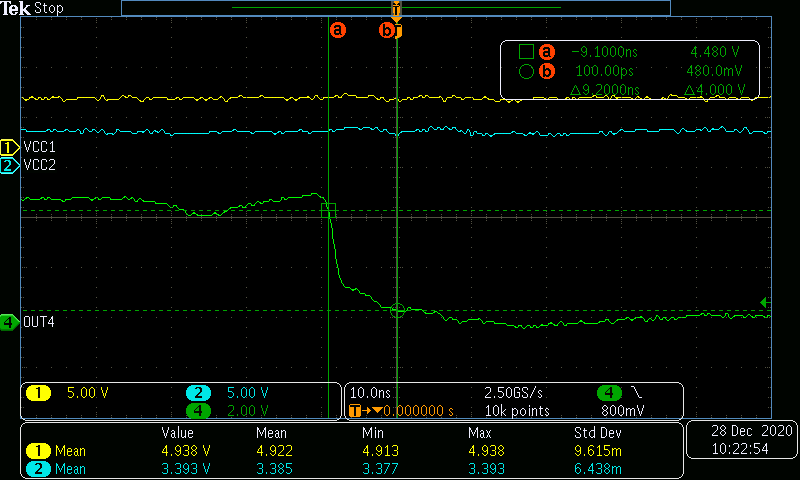The height and width of the screenshot is (480, 800).
Task: Click the square cursor marker on OUT4 waveform
Action: click(329, 210)
